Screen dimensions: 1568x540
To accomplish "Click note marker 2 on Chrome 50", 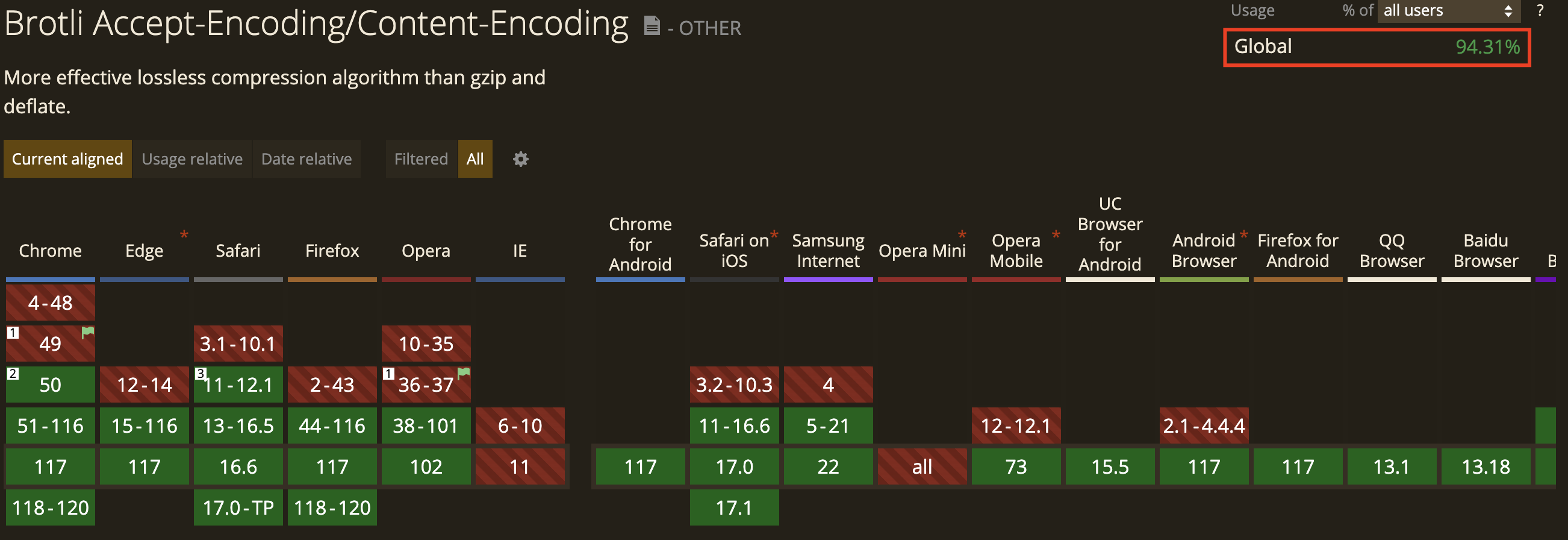I will tap(13, 374).
